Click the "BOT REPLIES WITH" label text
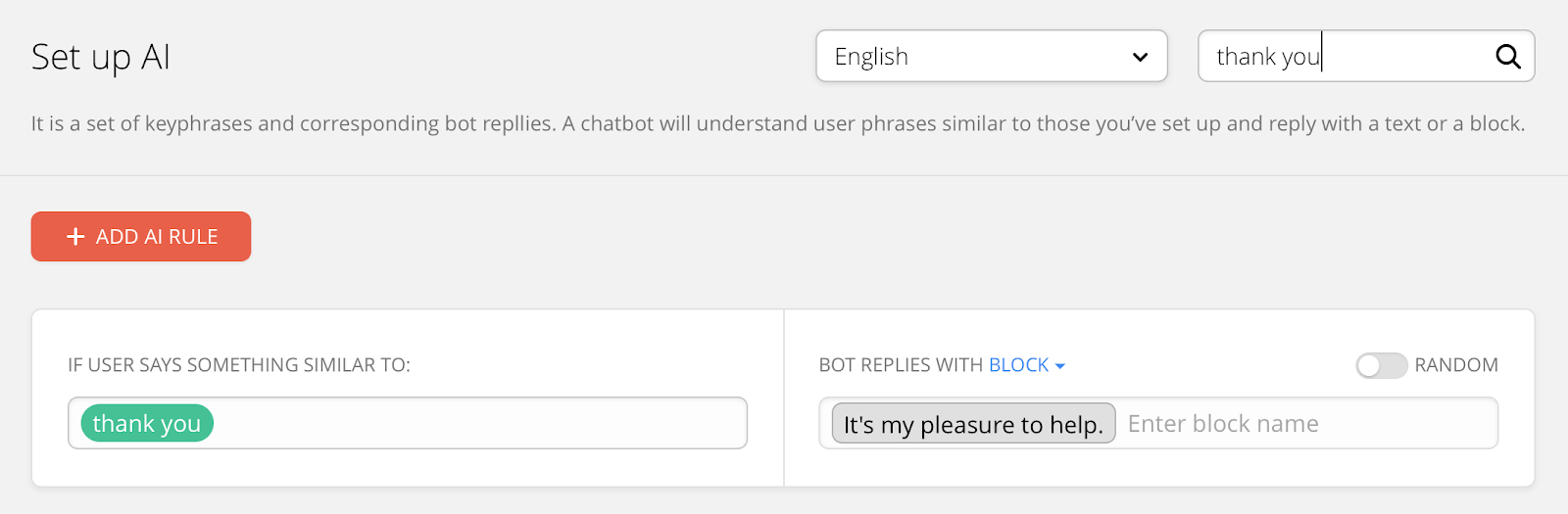 pyautogui.click(x=901, y=365)
